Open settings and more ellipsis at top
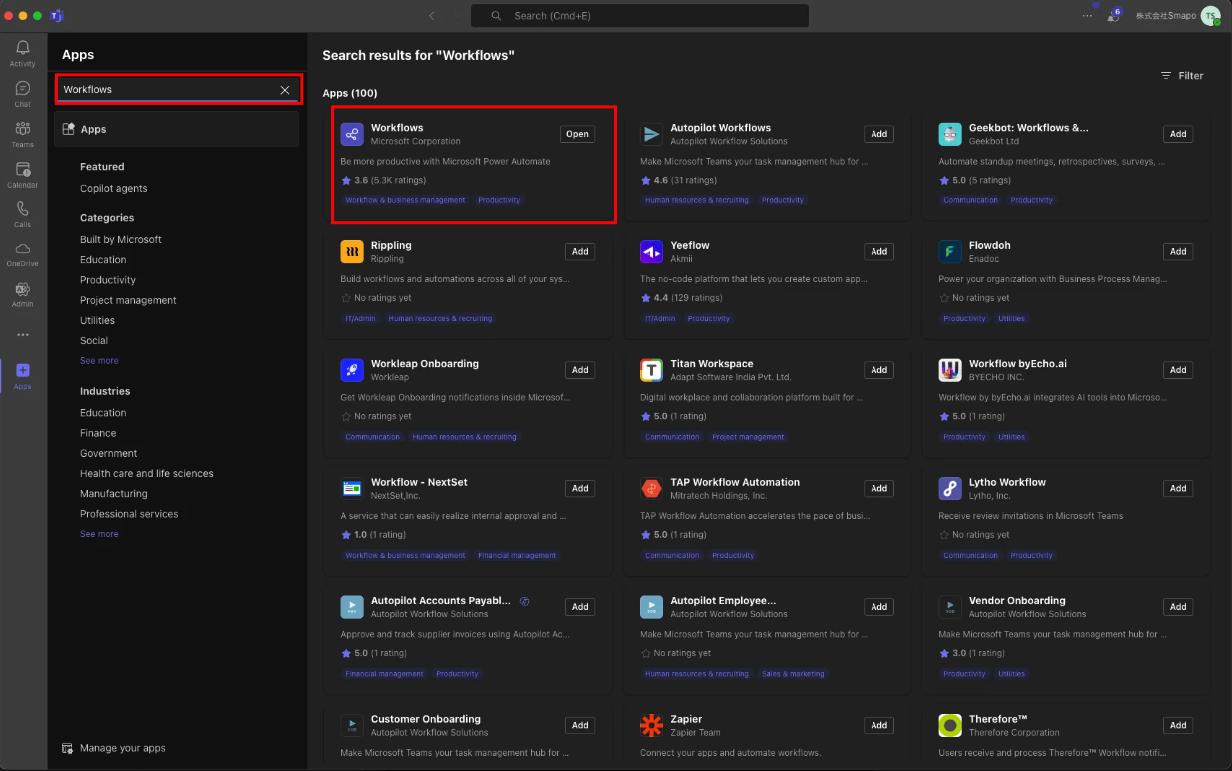The width and height of the screenshot is (1232, 771). pos(1087,16)
